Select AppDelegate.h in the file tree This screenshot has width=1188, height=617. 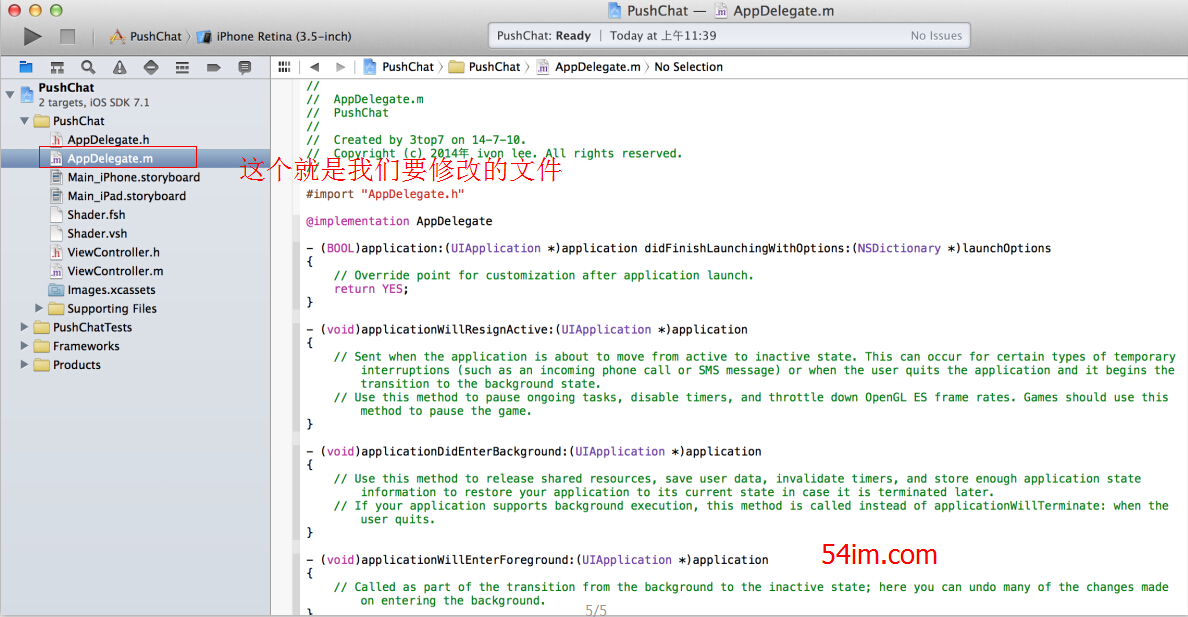tap(108, 140)
